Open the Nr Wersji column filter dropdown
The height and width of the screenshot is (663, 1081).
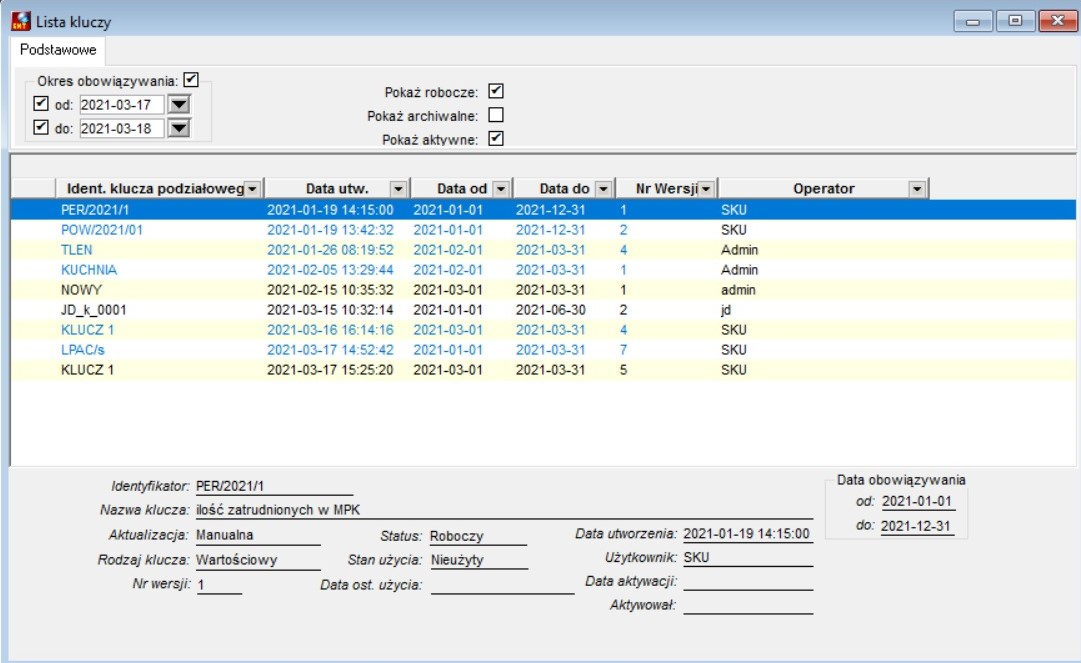click(x=706, y=189)
